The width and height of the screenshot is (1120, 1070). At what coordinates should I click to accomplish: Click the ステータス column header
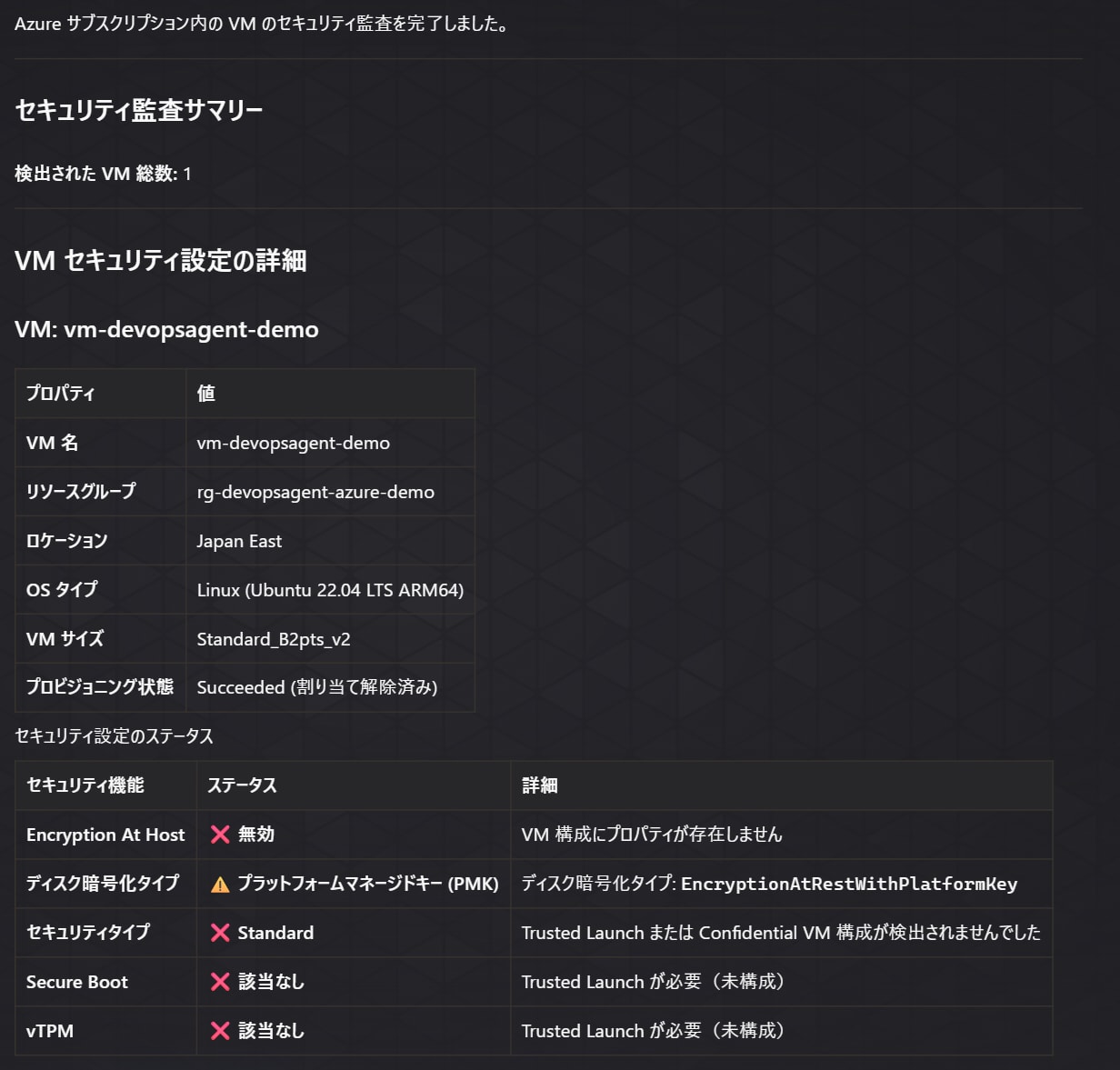pos(354,785)
